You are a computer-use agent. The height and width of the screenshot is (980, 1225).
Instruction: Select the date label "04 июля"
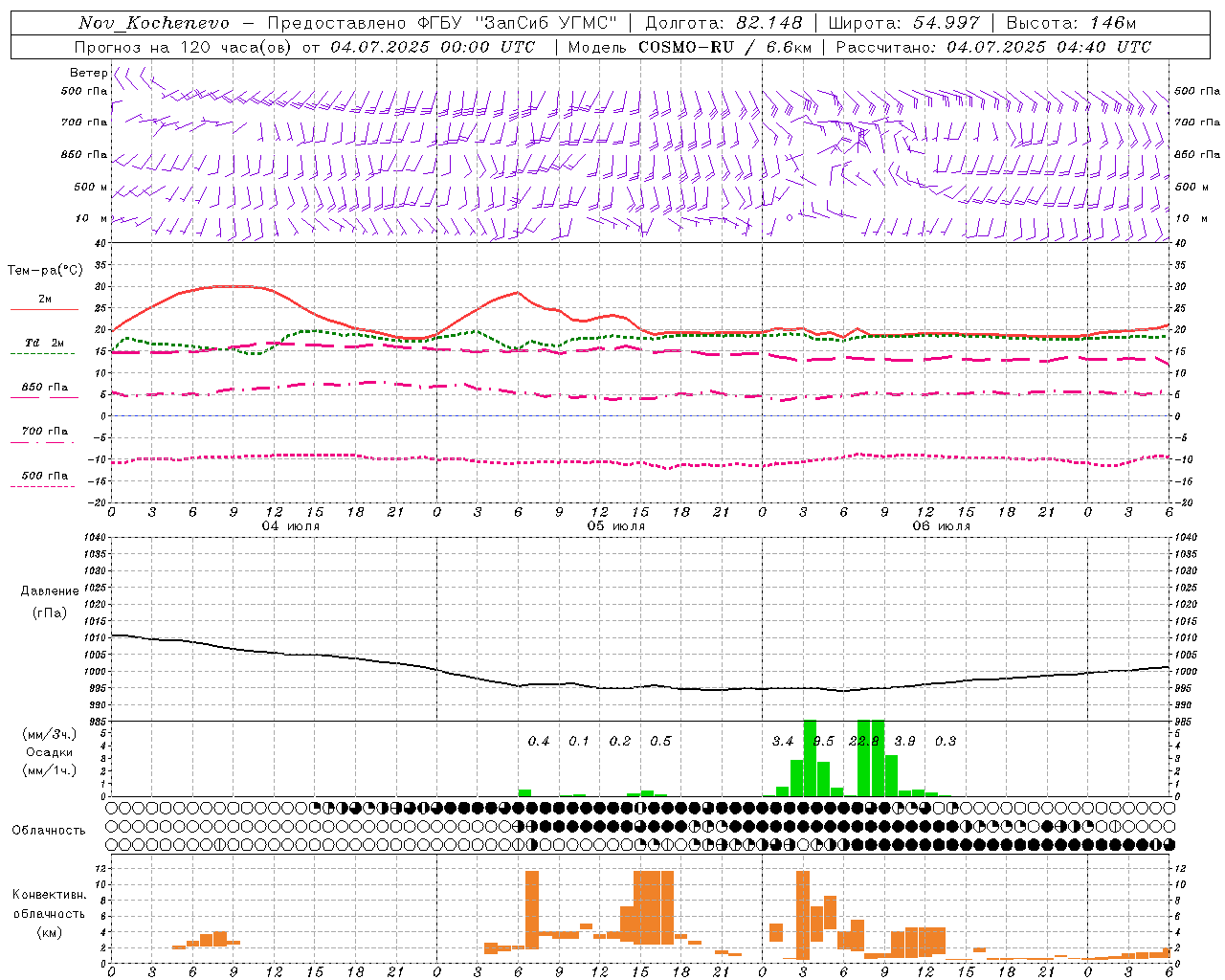click(291, 526)
